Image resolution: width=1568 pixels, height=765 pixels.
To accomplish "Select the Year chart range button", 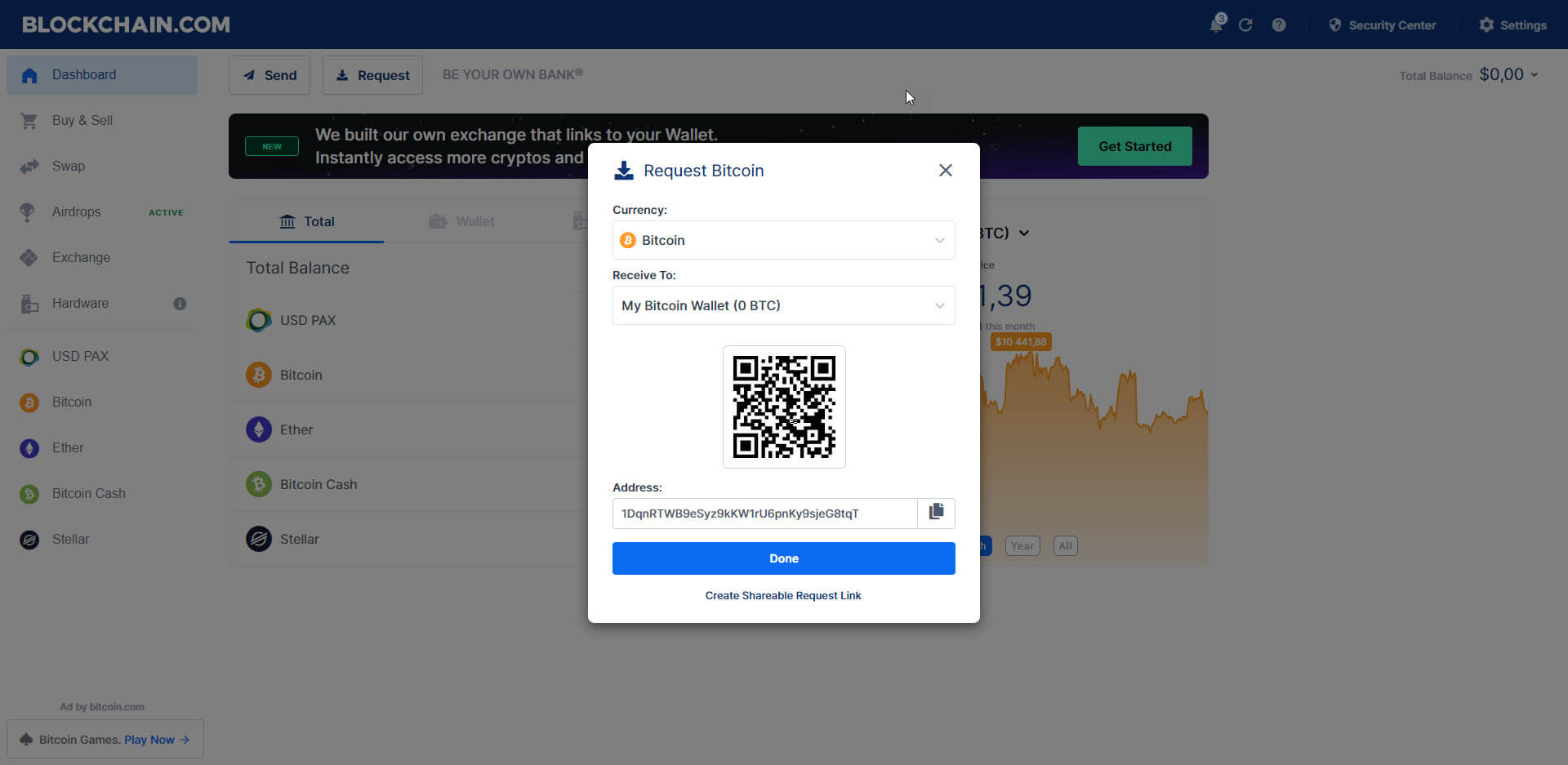I will click(x=1022, y=546).
